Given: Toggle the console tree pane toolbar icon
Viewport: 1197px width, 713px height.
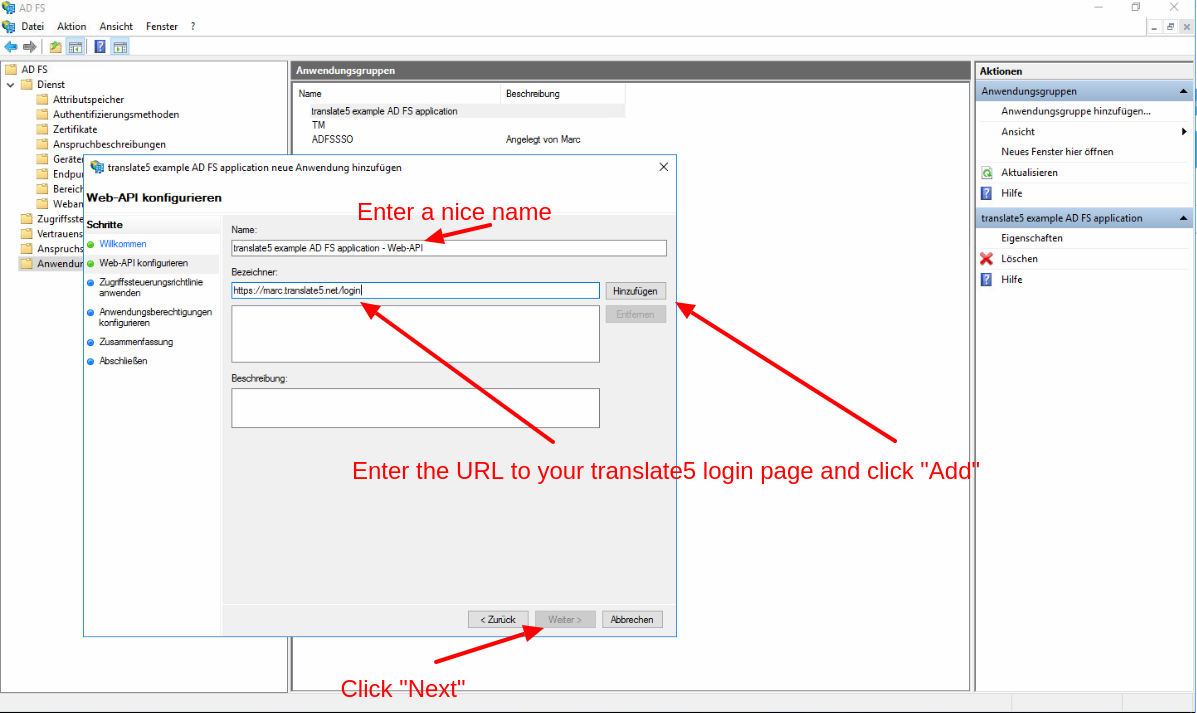Looking at the screenshot, I should pyautogui.click(x=76, y=47).
